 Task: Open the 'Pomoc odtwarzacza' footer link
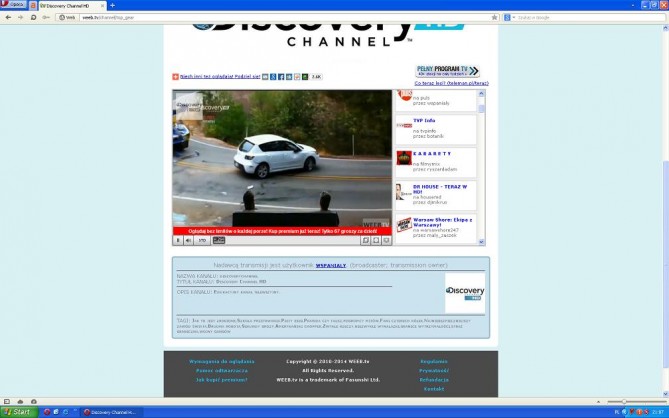pos(221,371)
